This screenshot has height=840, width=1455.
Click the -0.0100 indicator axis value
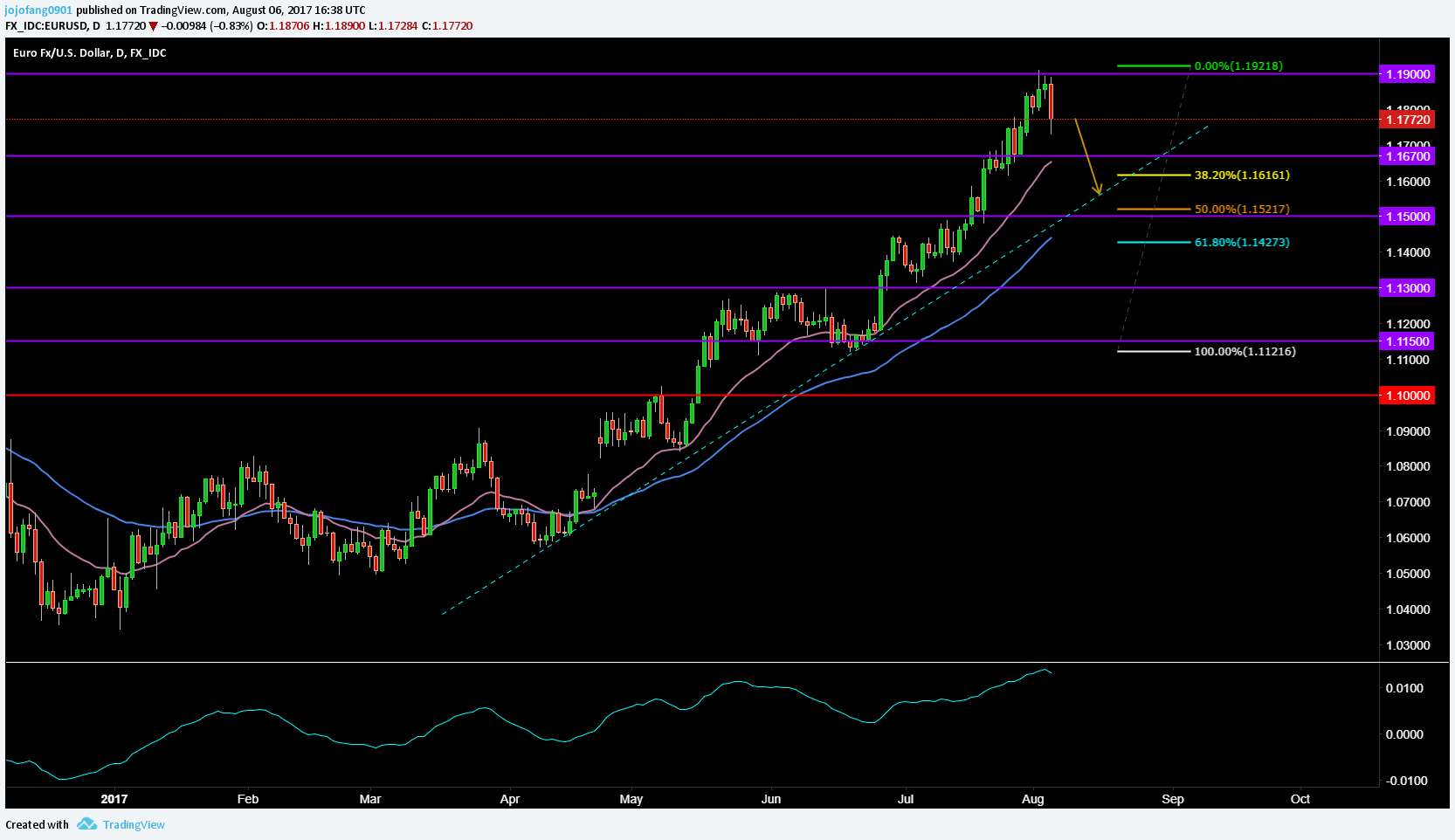coord(1406,781)
